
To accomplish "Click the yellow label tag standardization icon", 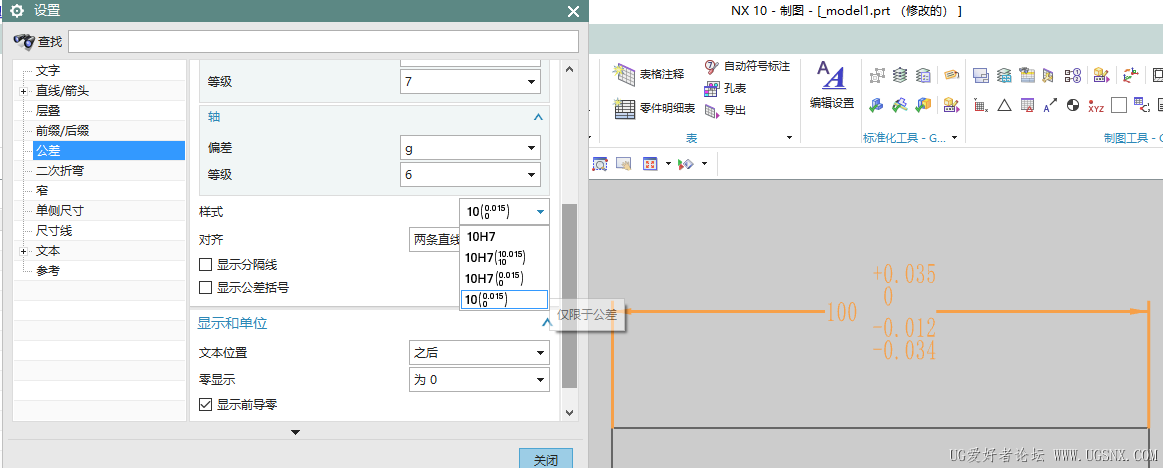I will click(x=951, y=74).
